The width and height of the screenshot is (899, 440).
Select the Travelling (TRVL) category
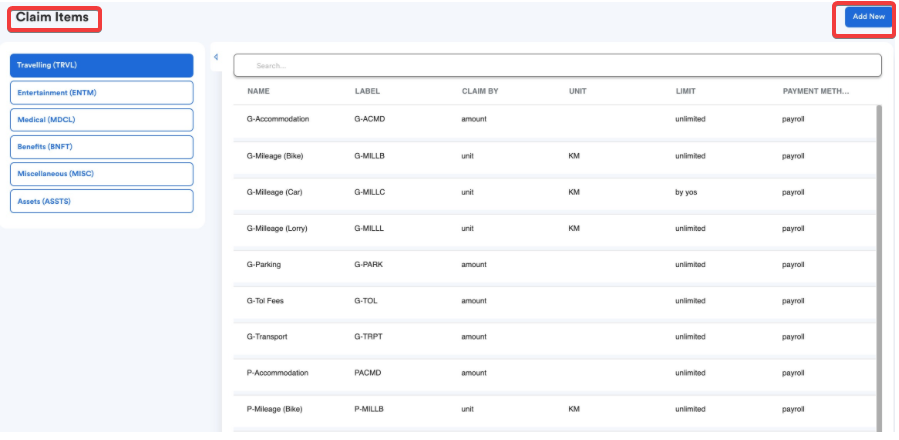pyautogui.click(x=101, y=65)
